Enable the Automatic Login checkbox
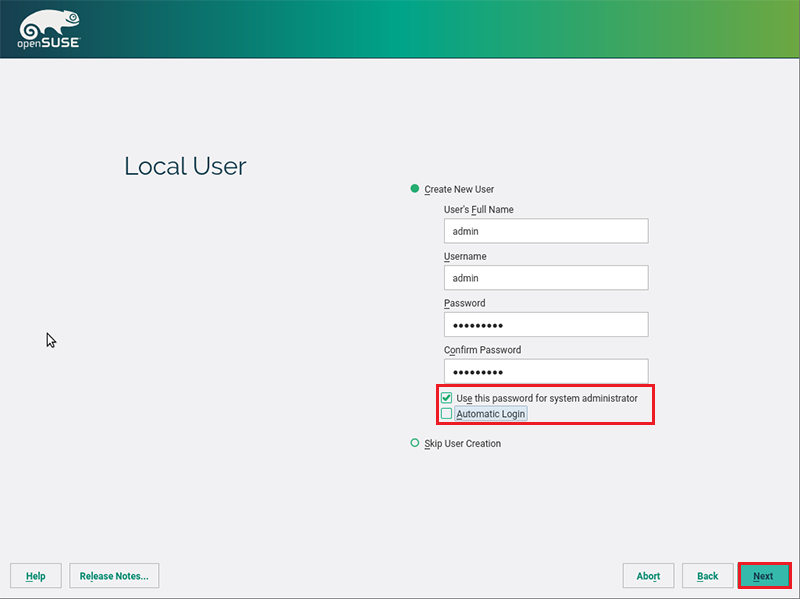This screenshot has height=599, width=800. tap(447, 414)
